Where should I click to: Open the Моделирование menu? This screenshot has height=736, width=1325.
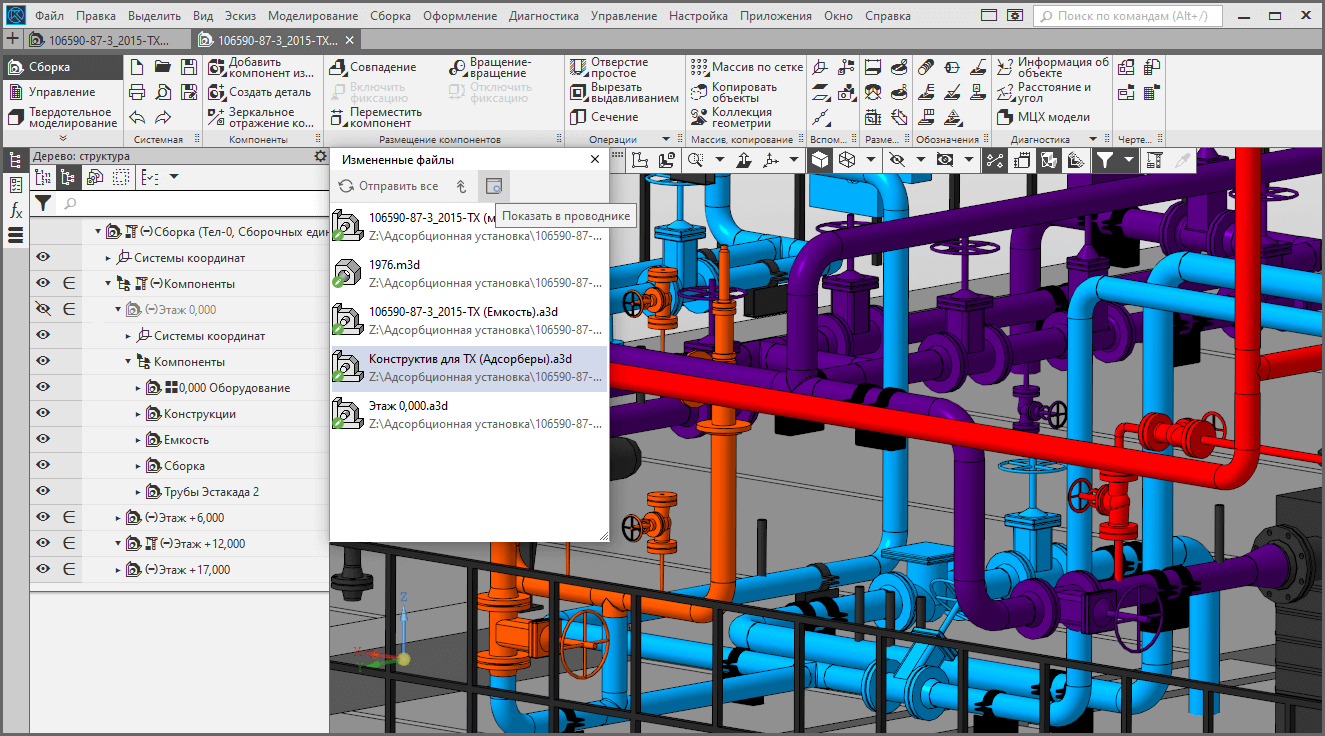(x=313, y=16)
